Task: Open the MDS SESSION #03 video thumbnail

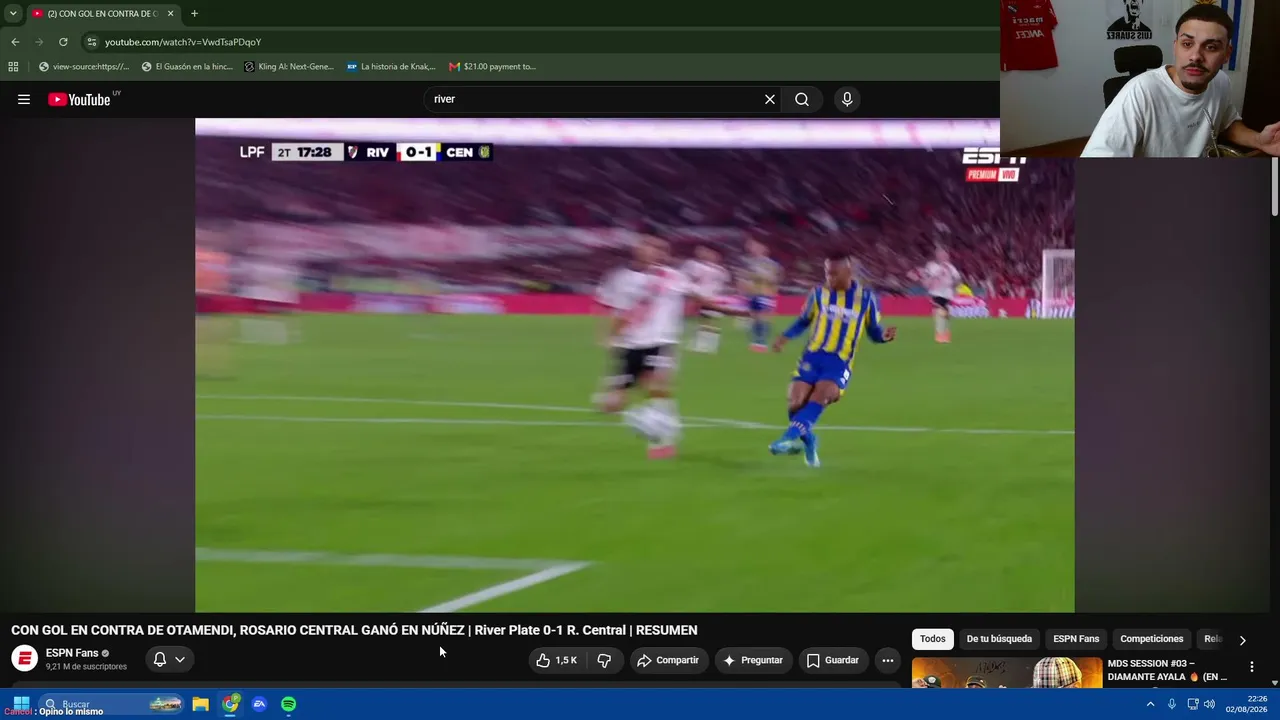Action: pyautogui.click(x=1006, y=672)
